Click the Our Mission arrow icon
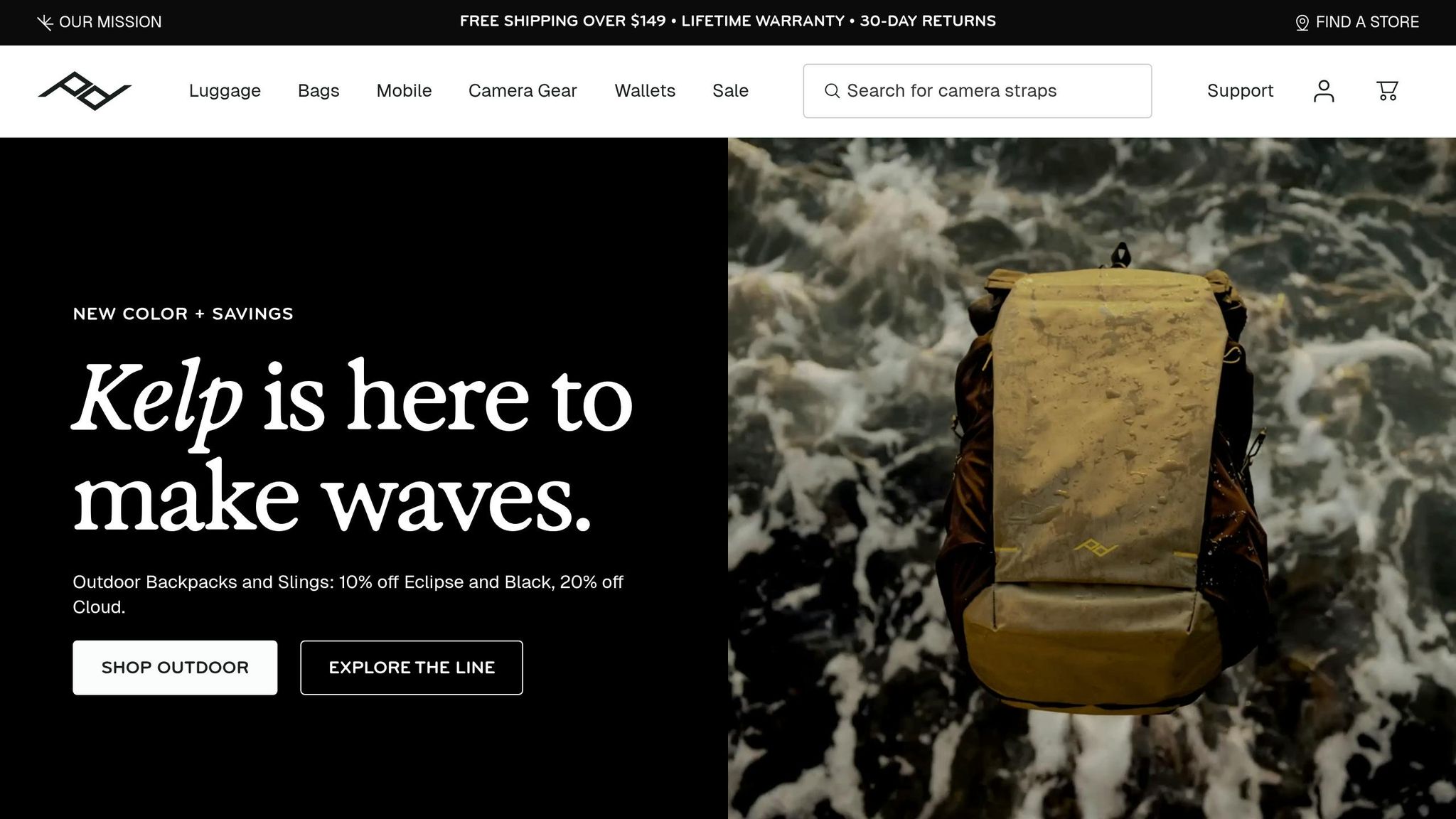Viewport: 1456px width, 819px height. coord(45,23)
